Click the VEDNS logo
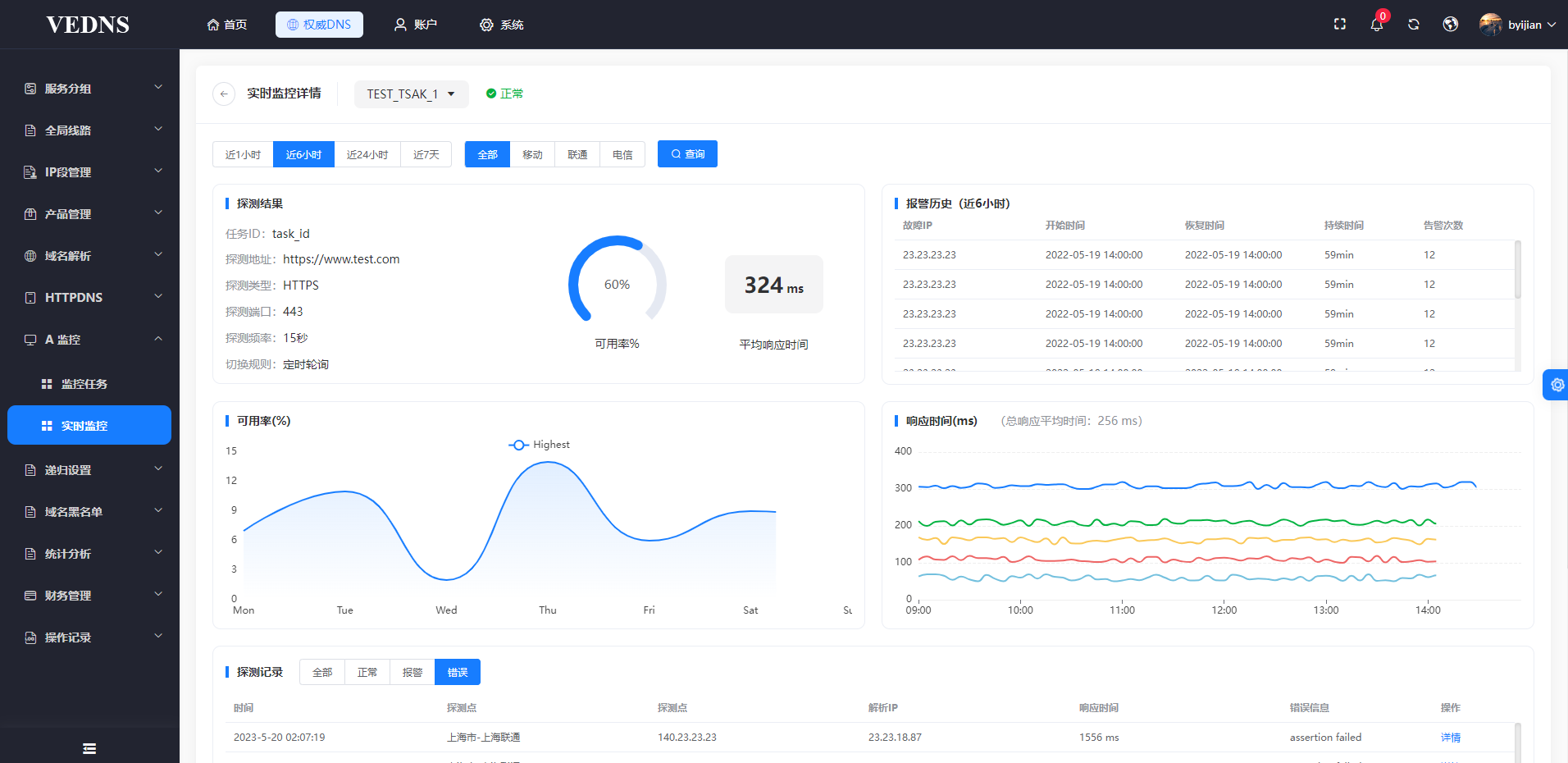Screen dimensions: 1568x763 point(88,25)
